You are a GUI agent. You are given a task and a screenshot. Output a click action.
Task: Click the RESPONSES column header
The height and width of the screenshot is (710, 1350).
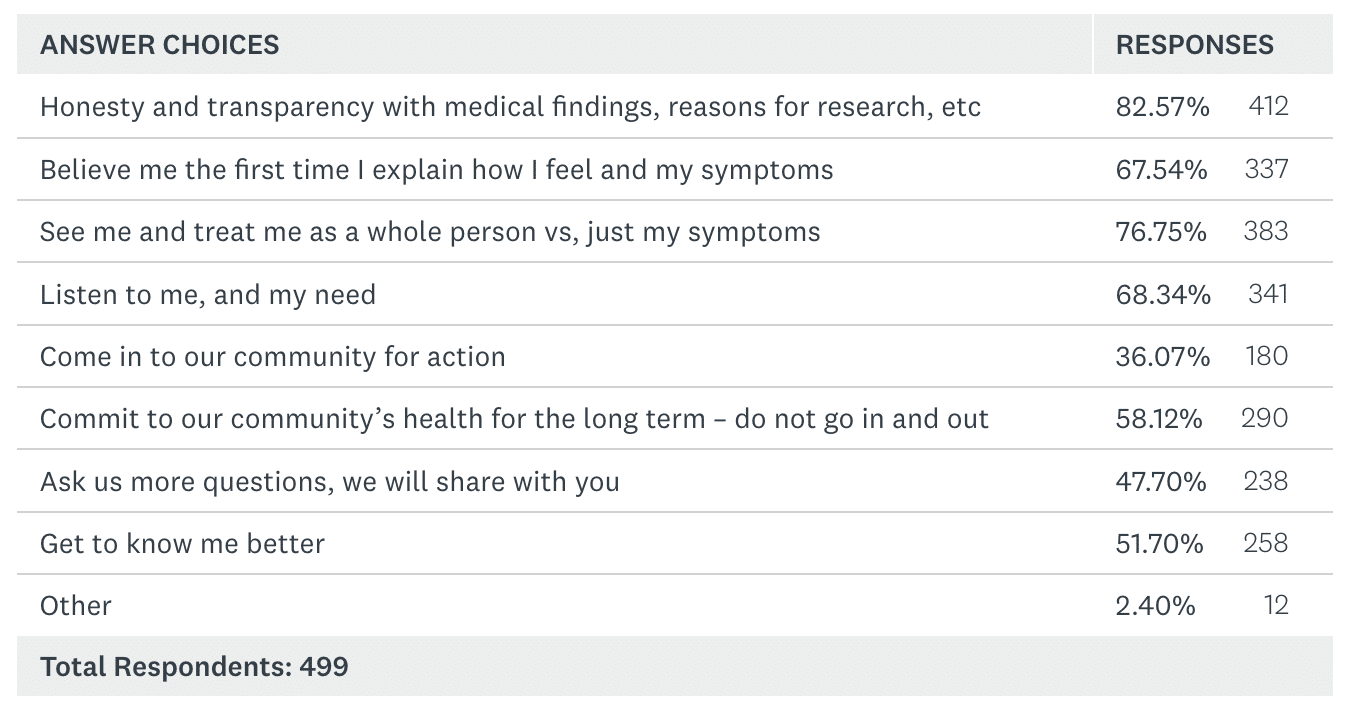tap(1195, 45)
